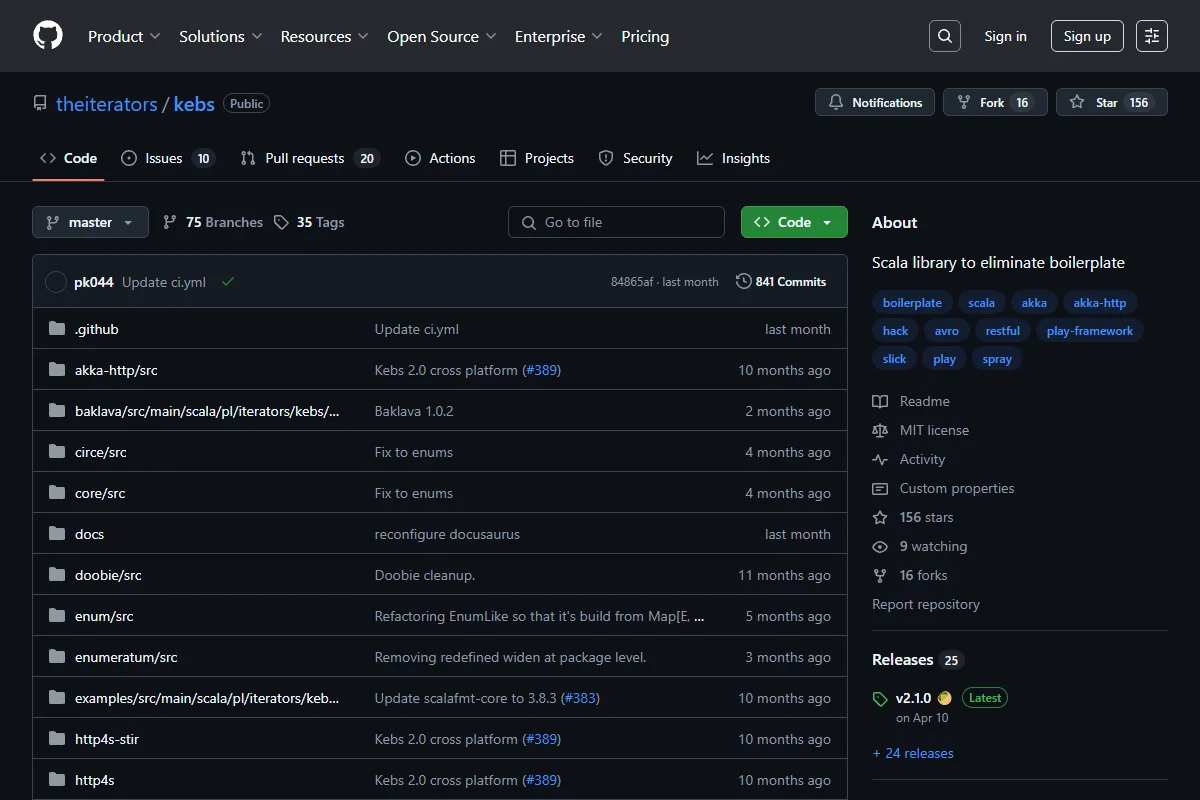This screenshot has height=800, width=1200.
Task: Click the Sign up button
Action: [1087, 36]
